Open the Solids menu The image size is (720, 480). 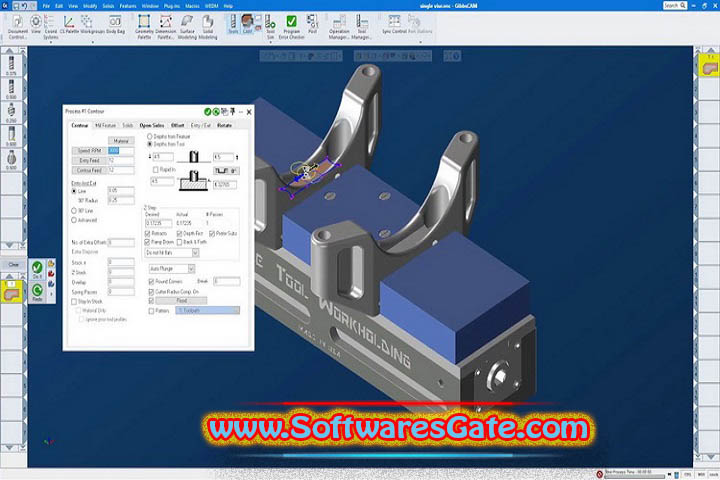click(108, 6)
